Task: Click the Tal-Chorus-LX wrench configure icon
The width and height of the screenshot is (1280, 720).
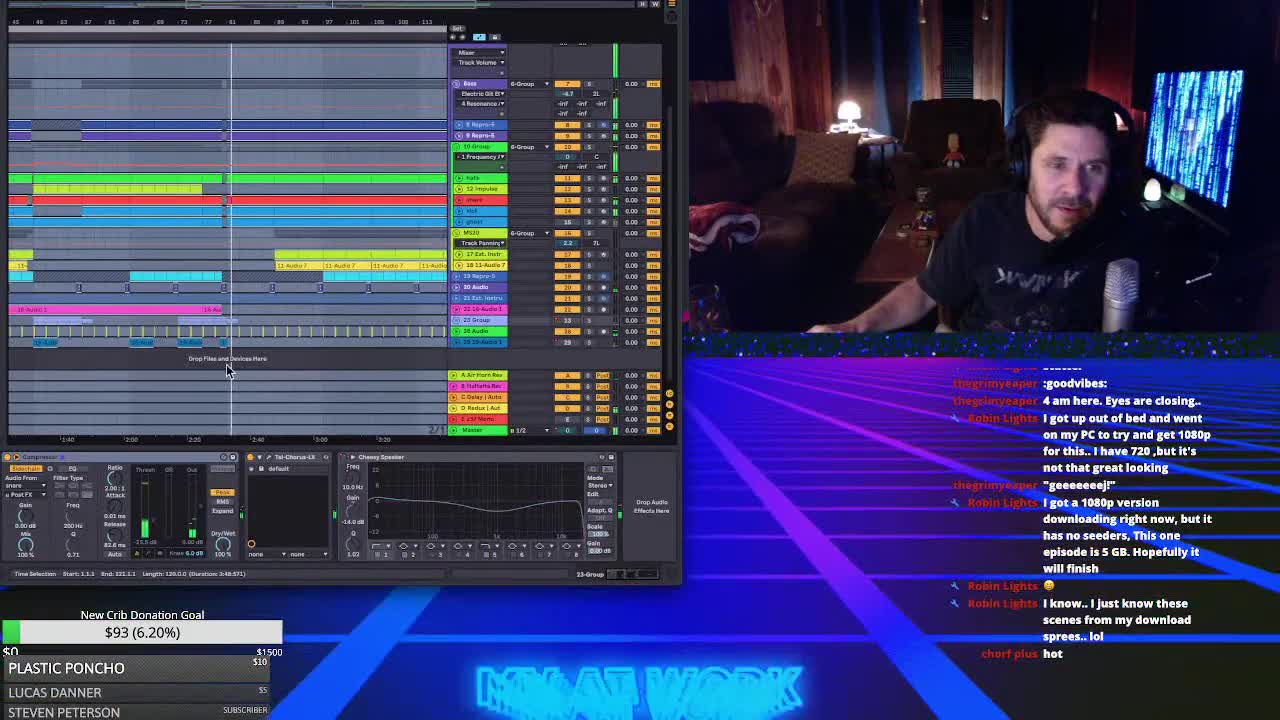Action: (x=268, y=457)
